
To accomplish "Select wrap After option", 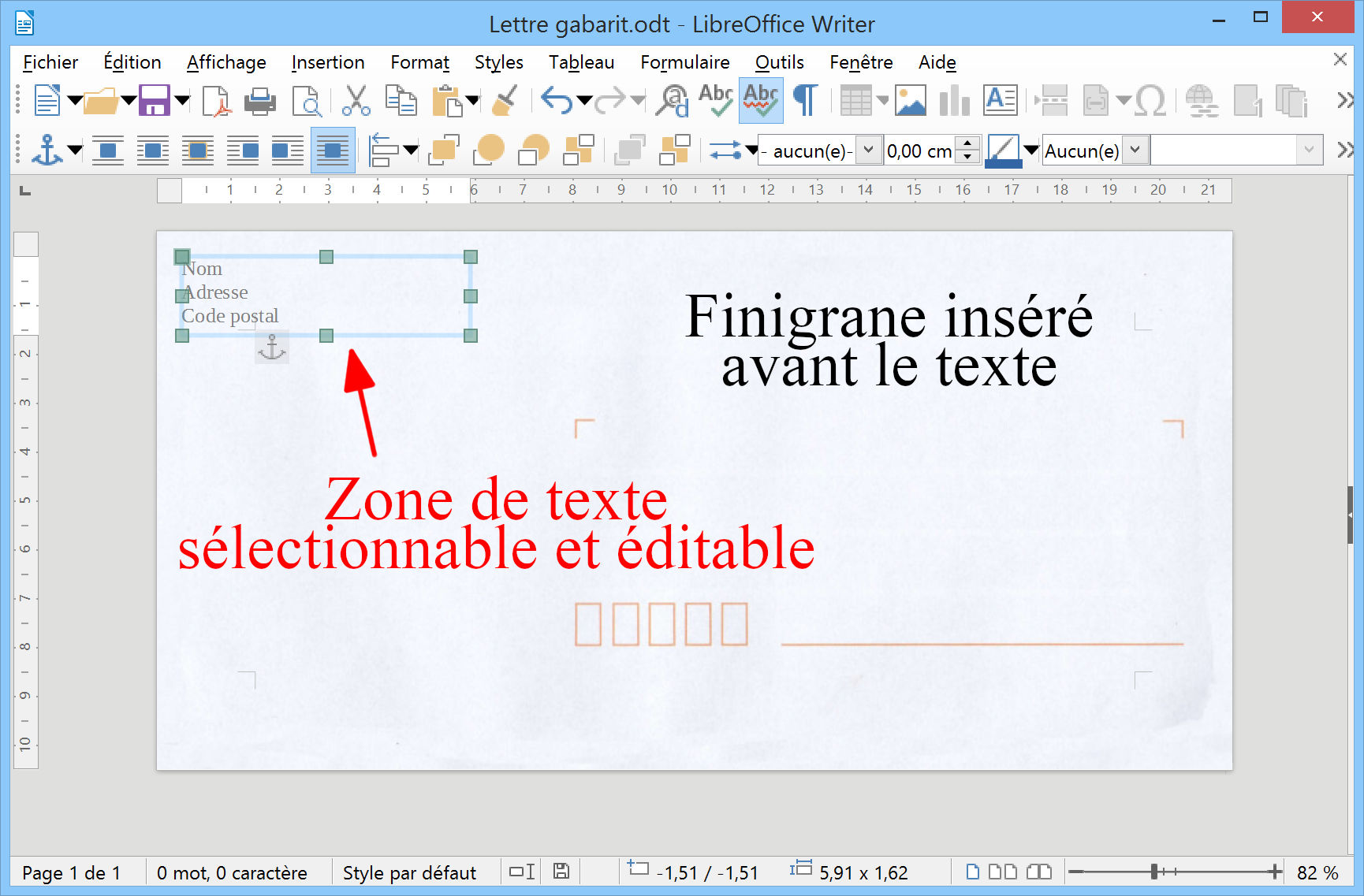I will point(288,150).
